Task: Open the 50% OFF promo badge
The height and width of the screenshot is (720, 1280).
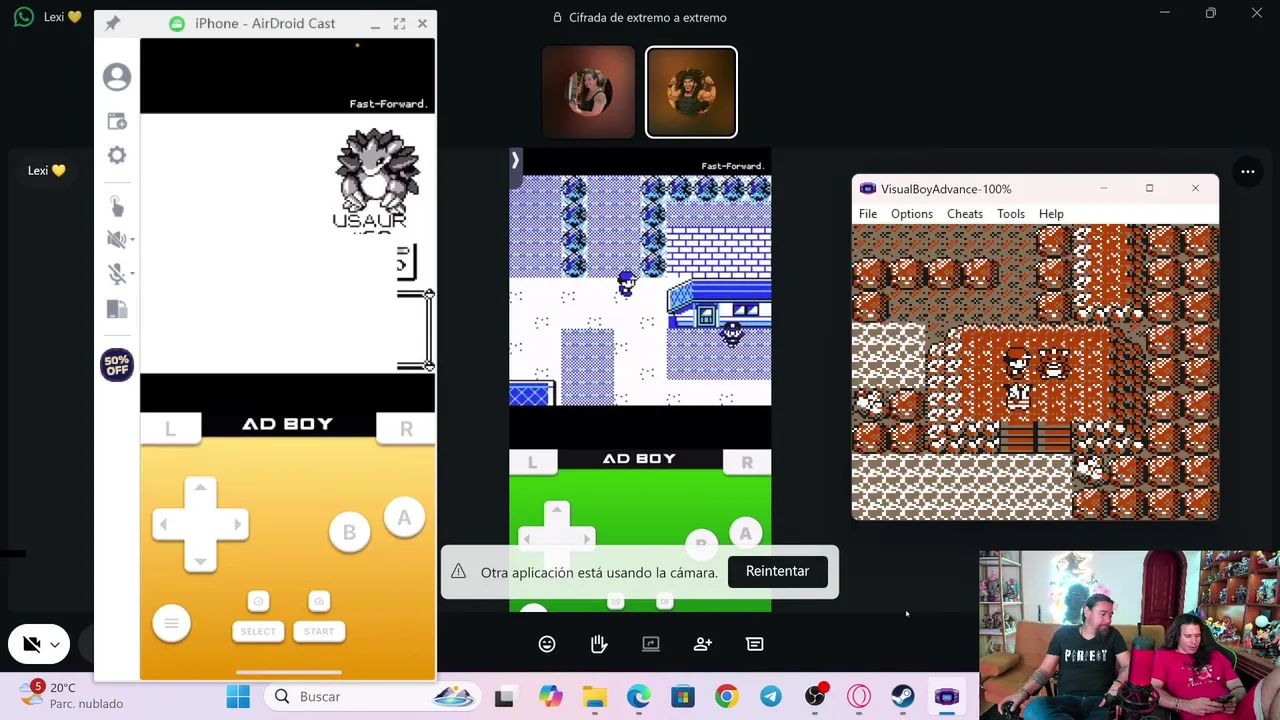Action: point(117,365)
